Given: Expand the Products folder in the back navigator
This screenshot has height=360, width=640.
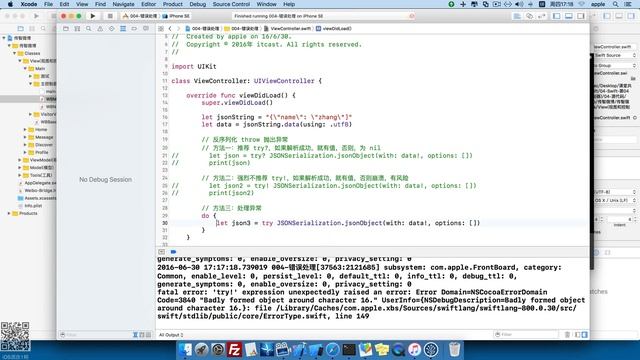Looking at the screenshot, I should [9, 213].
